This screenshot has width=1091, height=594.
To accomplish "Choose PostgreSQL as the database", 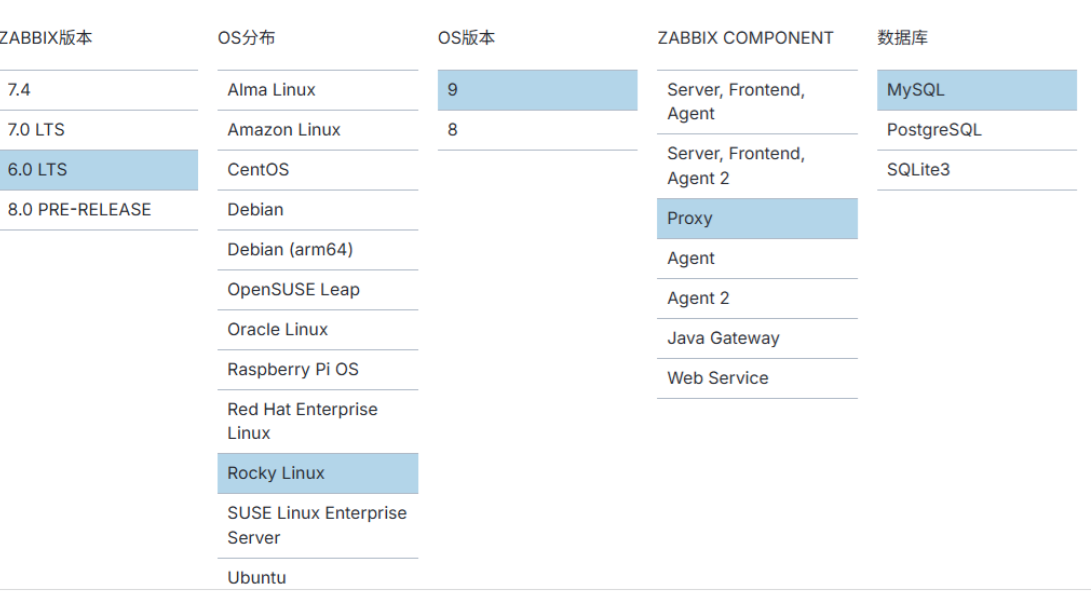I will tap(977, 130).
